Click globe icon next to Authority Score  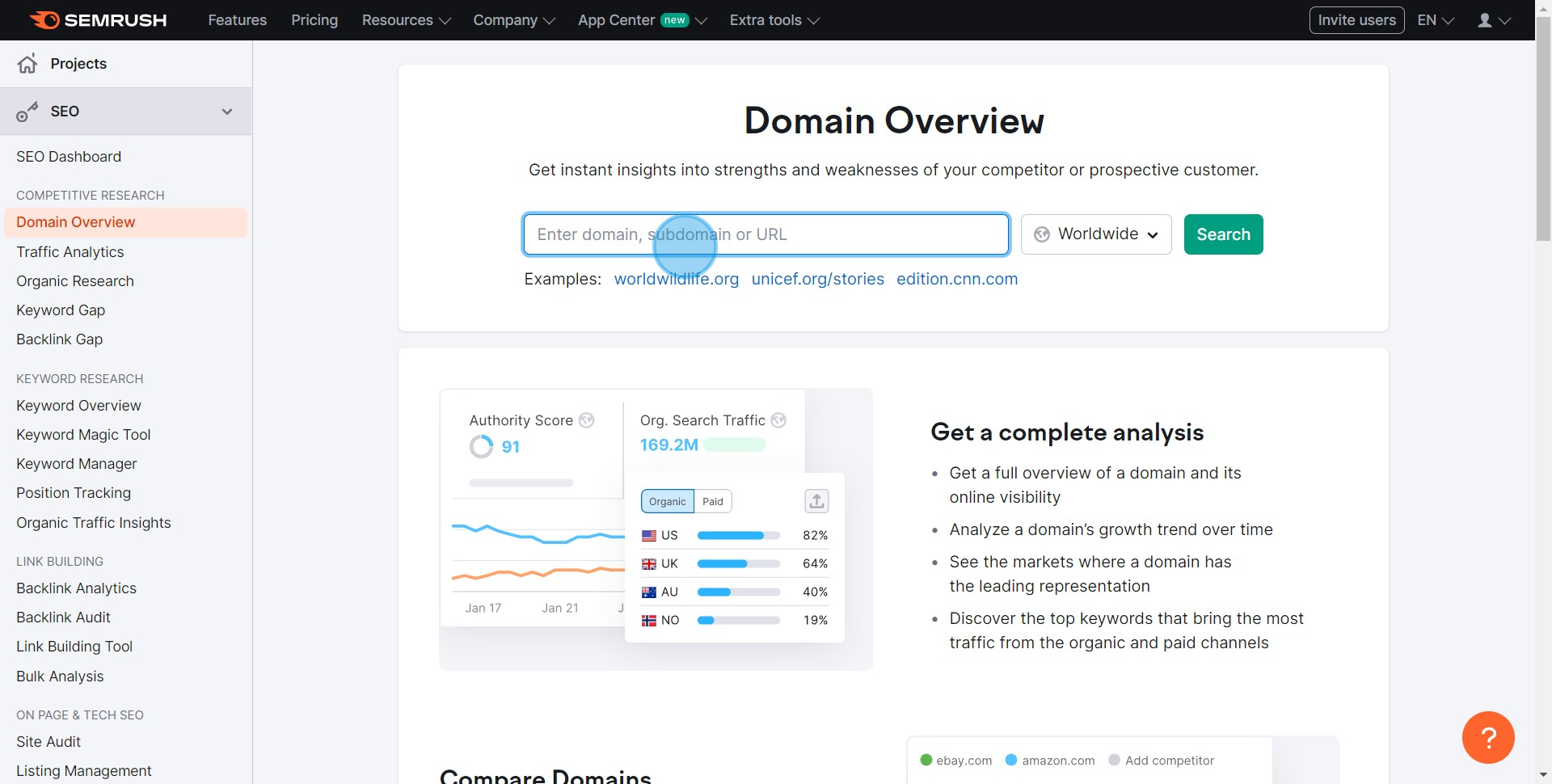click(587, 420)
